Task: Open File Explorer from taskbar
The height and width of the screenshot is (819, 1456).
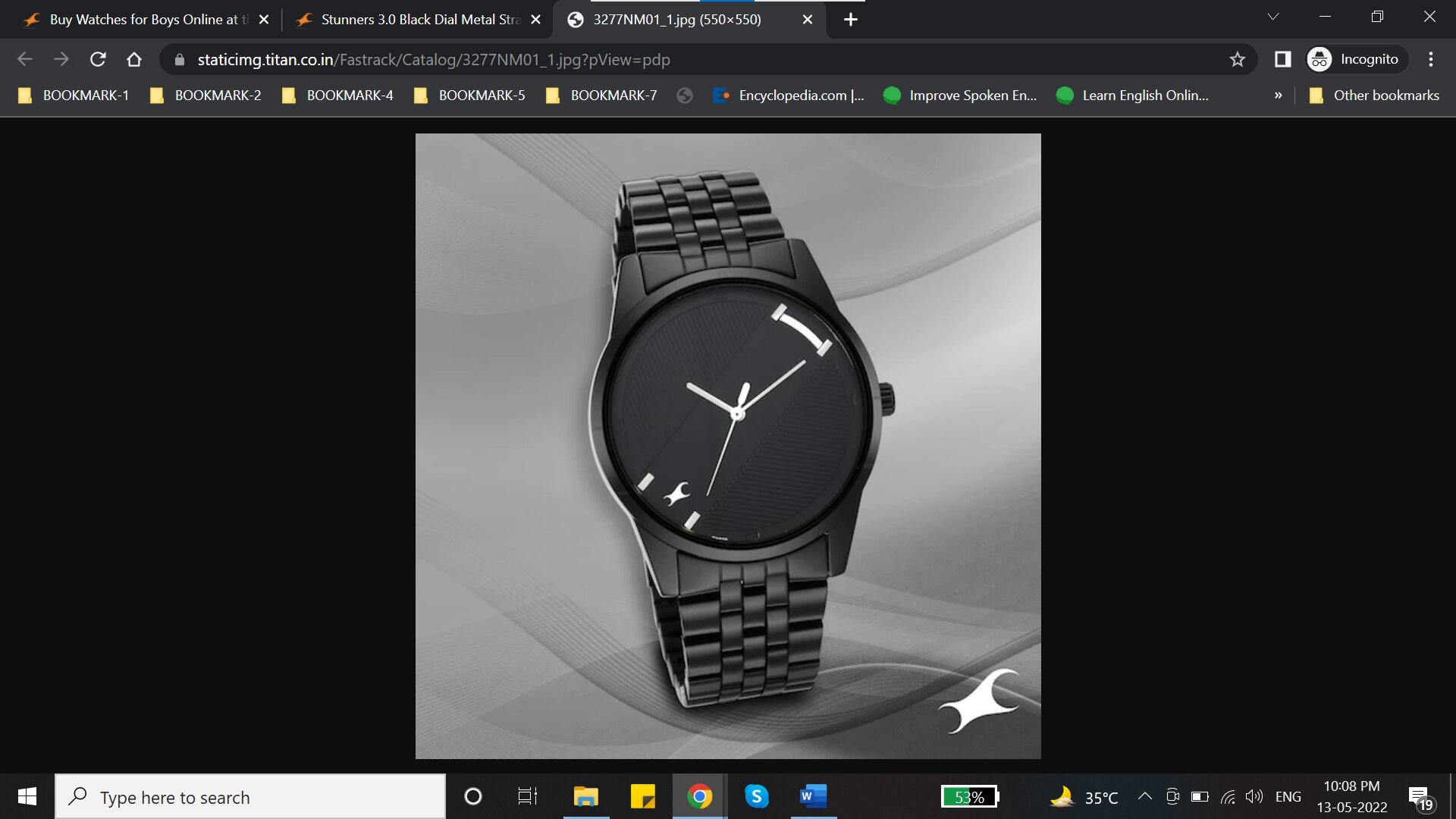Action: (586, 797)
